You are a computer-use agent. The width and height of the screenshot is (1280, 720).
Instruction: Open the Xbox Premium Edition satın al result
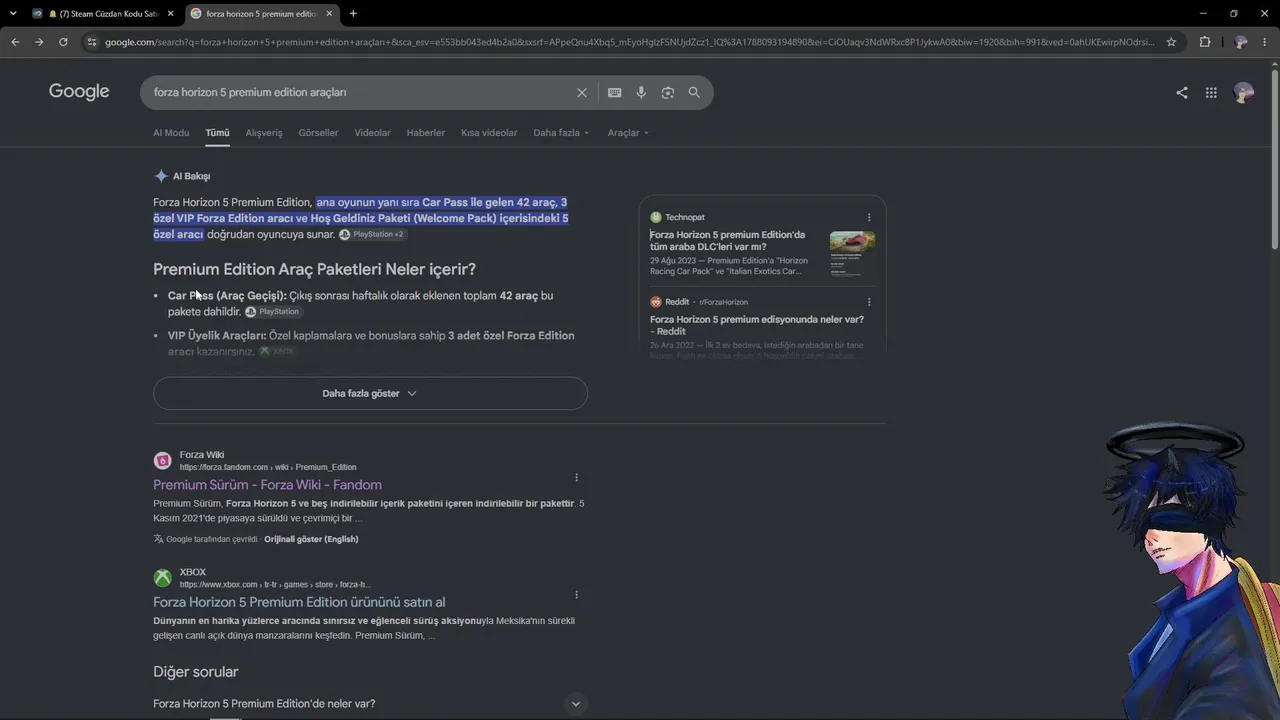[299, 602]
